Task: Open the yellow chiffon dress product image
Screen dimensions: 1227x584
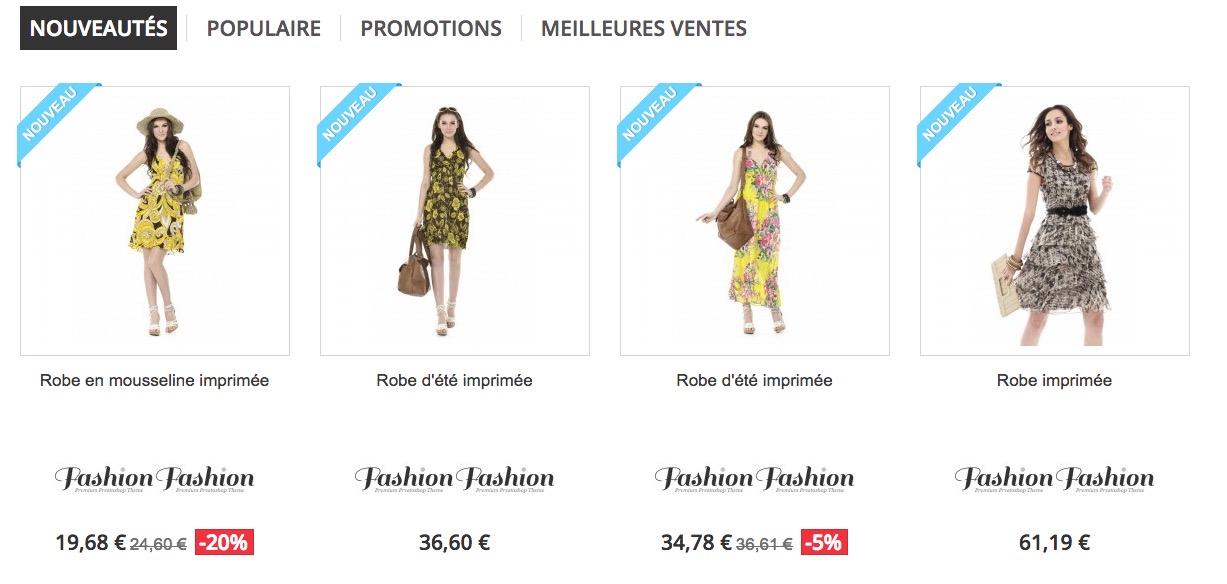Action: pos(155,221)
